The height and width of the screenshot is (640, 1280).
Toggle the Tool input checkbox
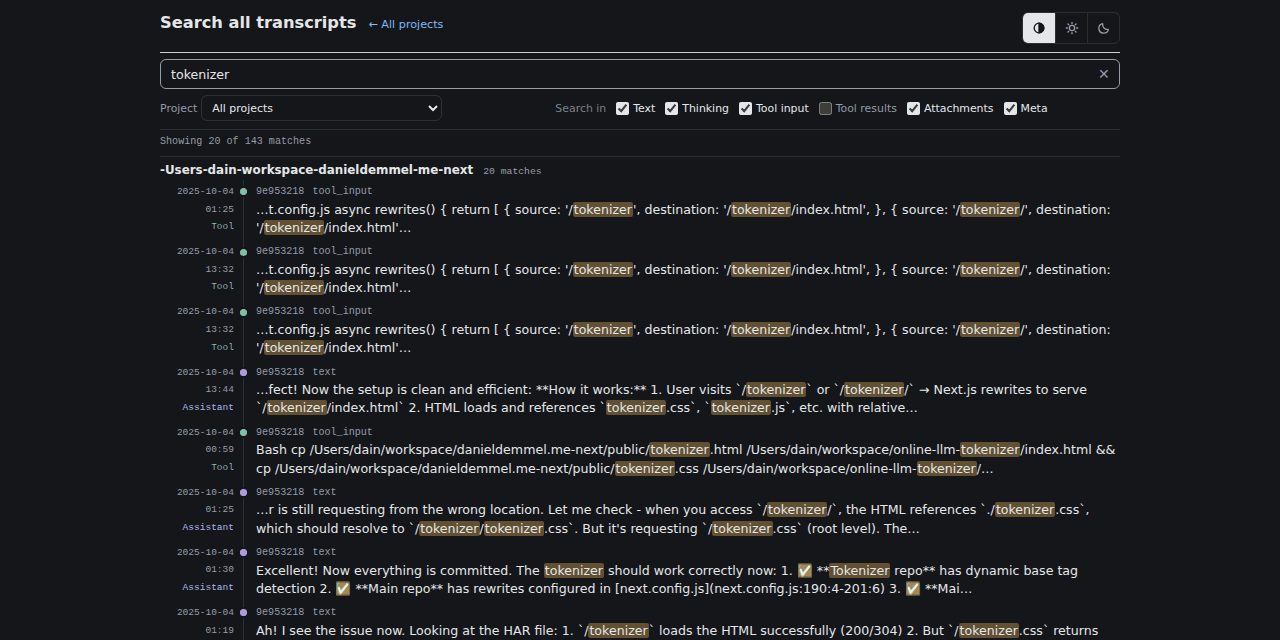[x=746, y=108]
